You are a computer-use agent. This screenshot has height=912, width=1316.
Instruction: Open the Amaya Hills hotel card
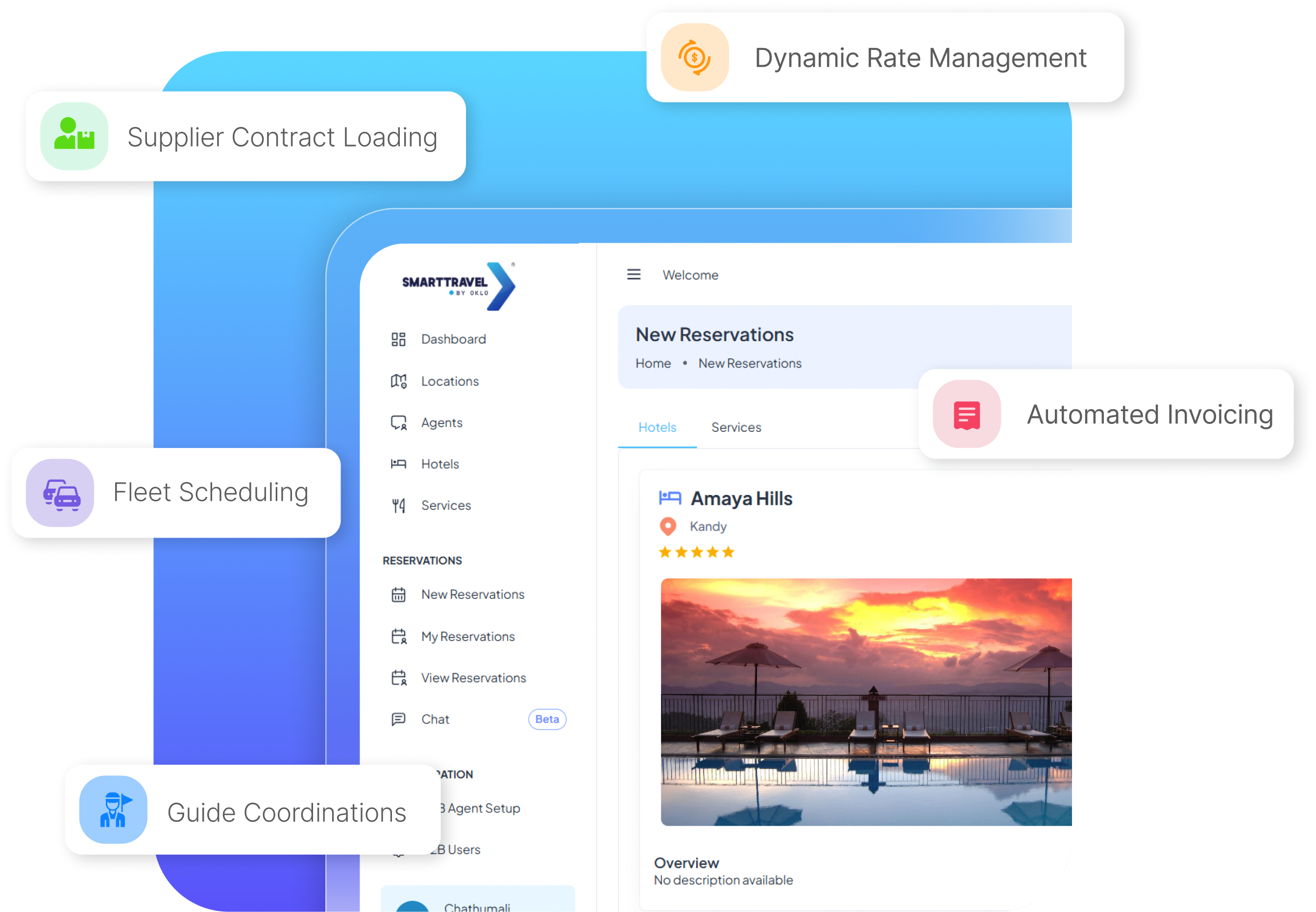point(741,498)
